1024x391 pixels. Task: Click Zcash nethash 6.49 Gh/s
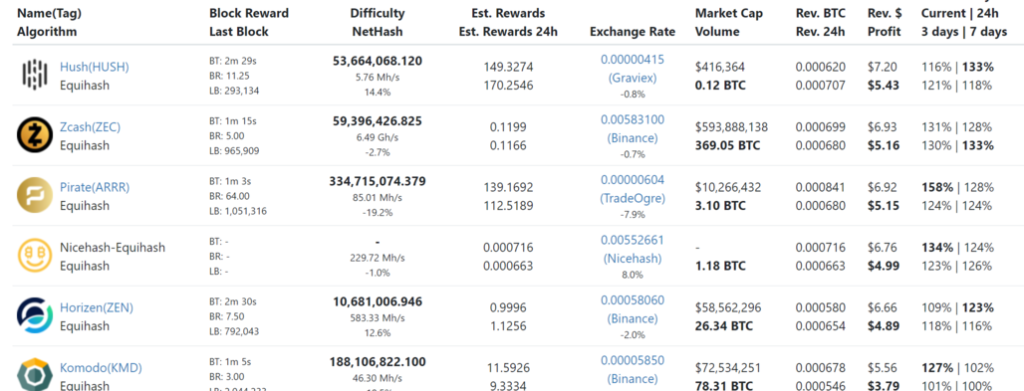click(x=377, y=138)
